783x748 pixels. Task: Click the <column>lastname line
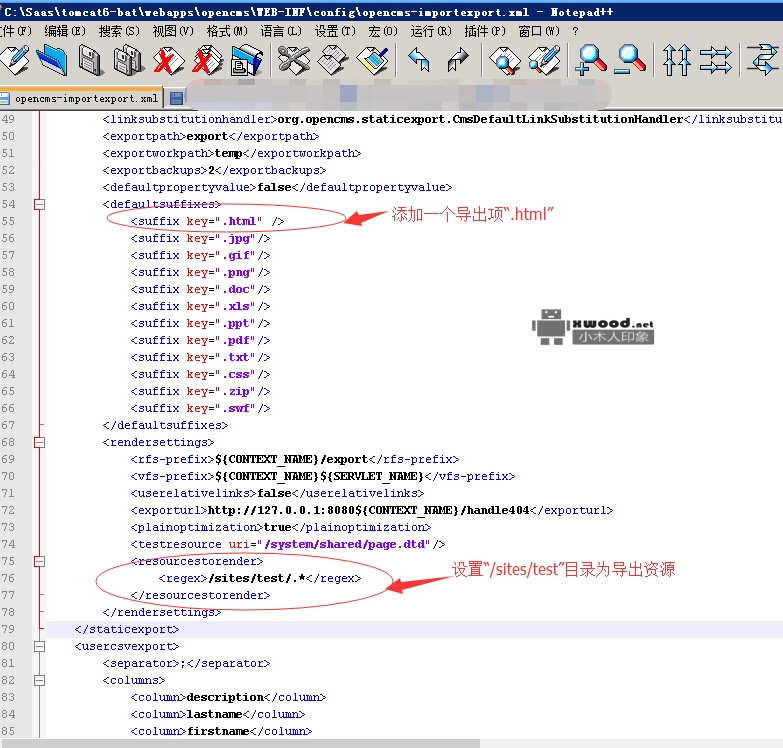pyautogui.click(x=218, y=714)
